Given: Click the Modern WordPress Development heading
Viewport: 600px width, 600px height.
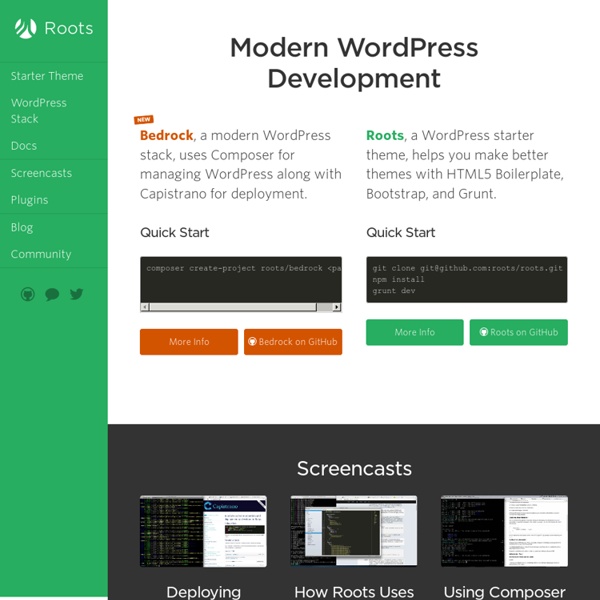Looking at the screenshot, I should [354, 63].
